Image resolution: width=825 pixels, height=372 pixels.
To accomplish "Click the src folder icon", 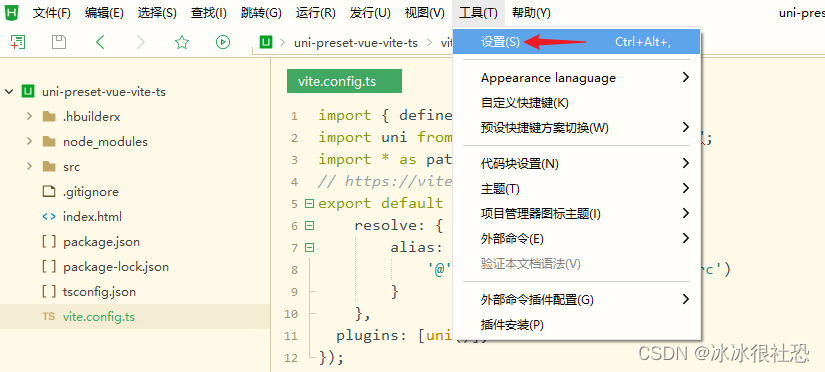I will coord(49,167).
